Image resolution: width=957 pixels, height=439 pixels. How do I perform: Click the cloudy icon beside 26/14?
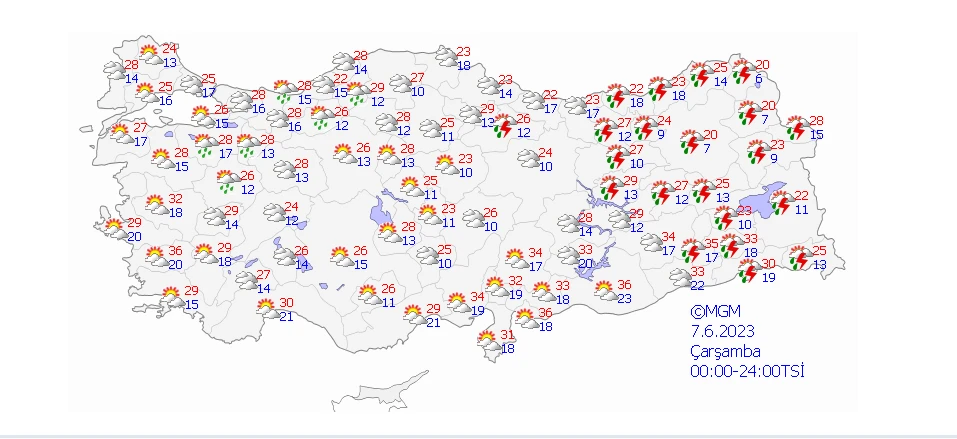284,257
